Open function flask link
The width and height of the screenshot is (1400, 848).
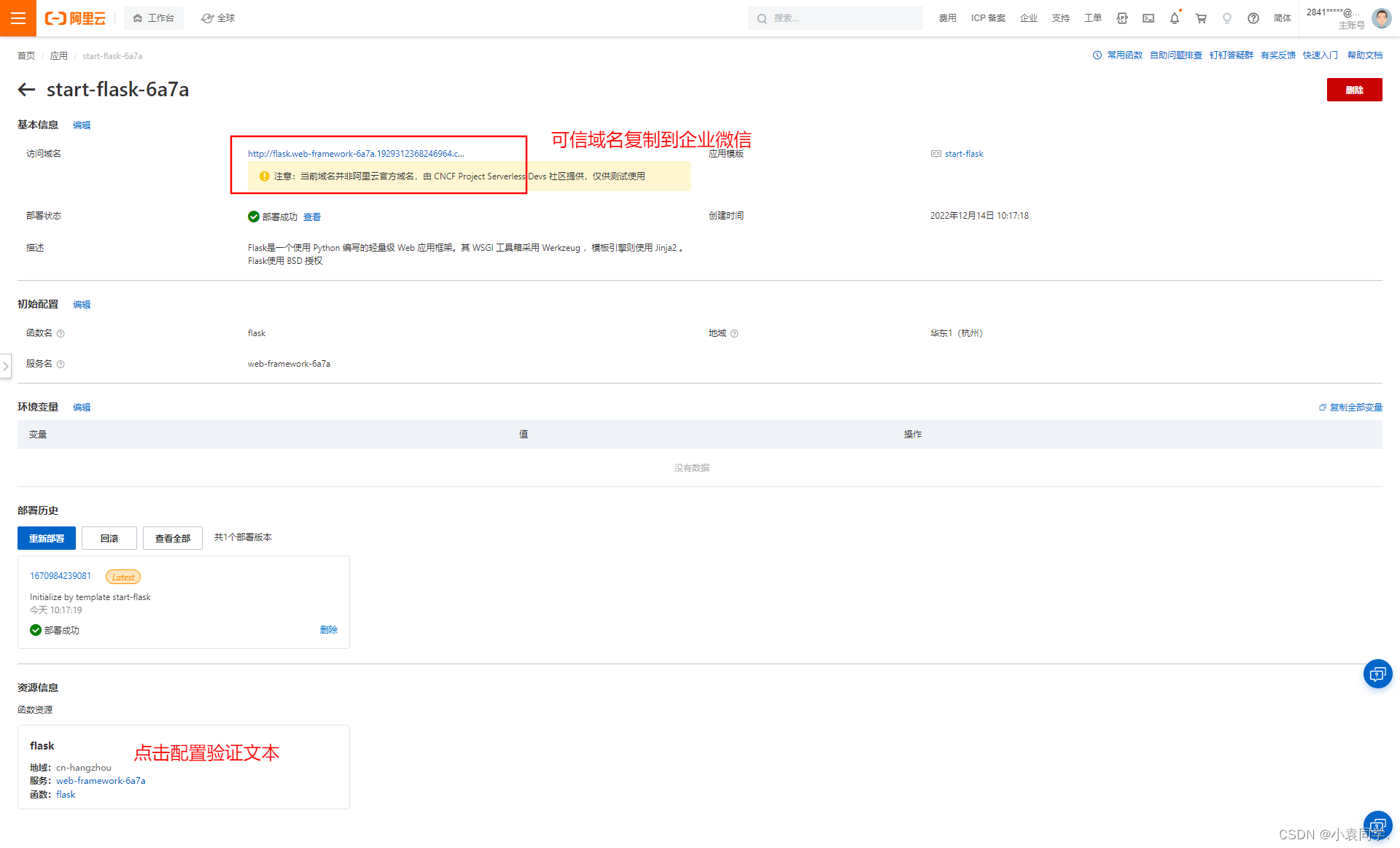[x=66, y=795]
